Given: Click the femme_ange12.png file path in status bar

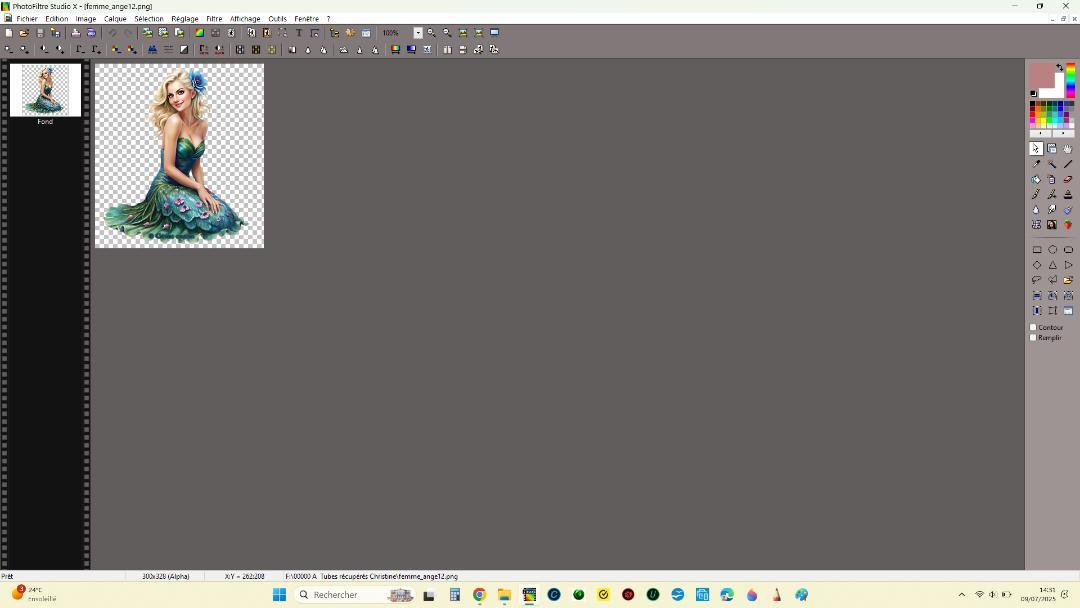Looking at the screenshot, I should [x=371, y=576].
